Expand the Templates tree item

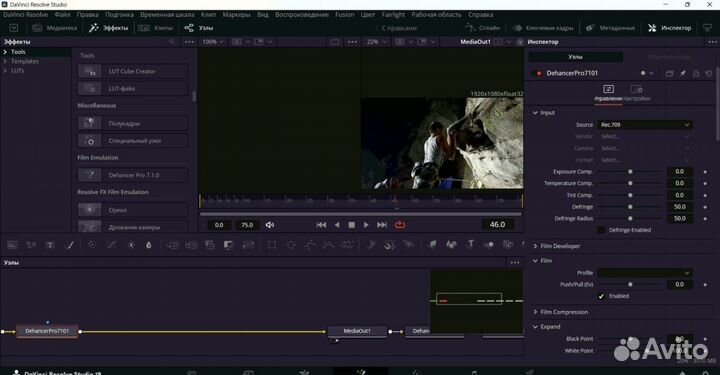coord(5,61)
